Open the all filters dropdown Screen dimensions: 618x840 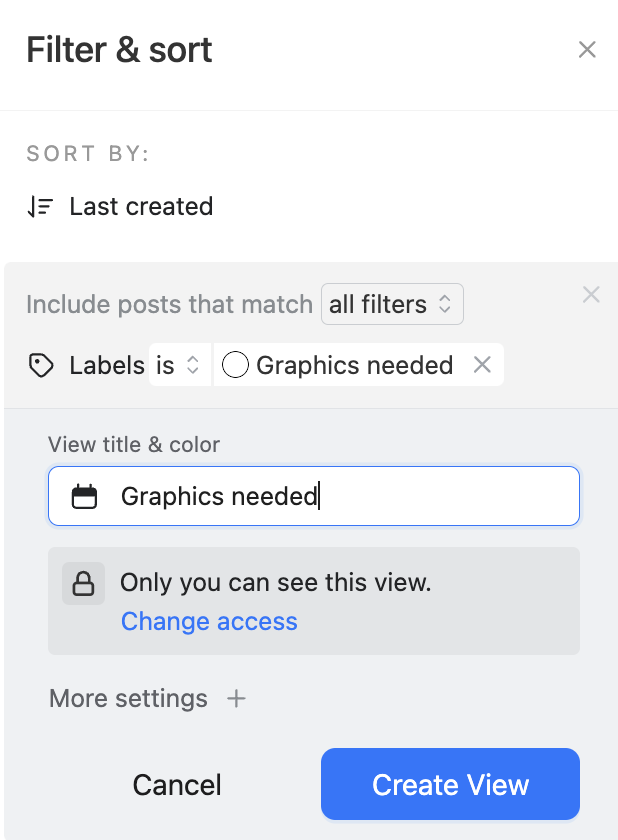click(392, 304)
